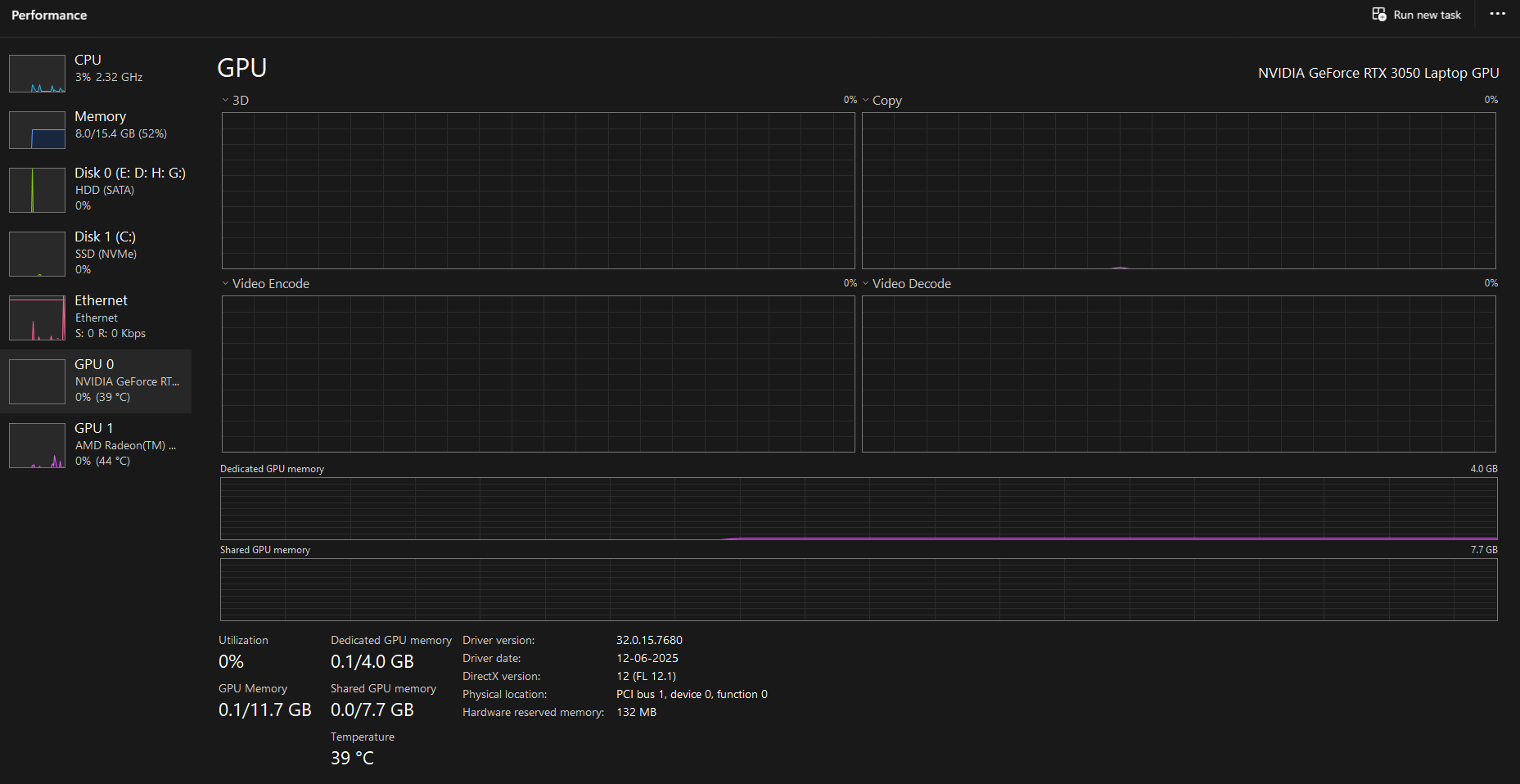Click the S: 0 R: 0 Kbps reading
This screenshot has height=784, width=1520.
pos(111,333)
